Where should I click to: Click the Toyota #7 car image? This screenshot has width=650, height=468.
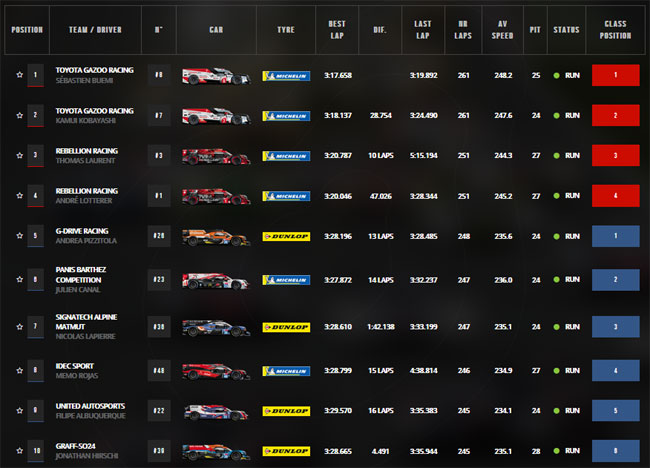(x=216, y=116)
